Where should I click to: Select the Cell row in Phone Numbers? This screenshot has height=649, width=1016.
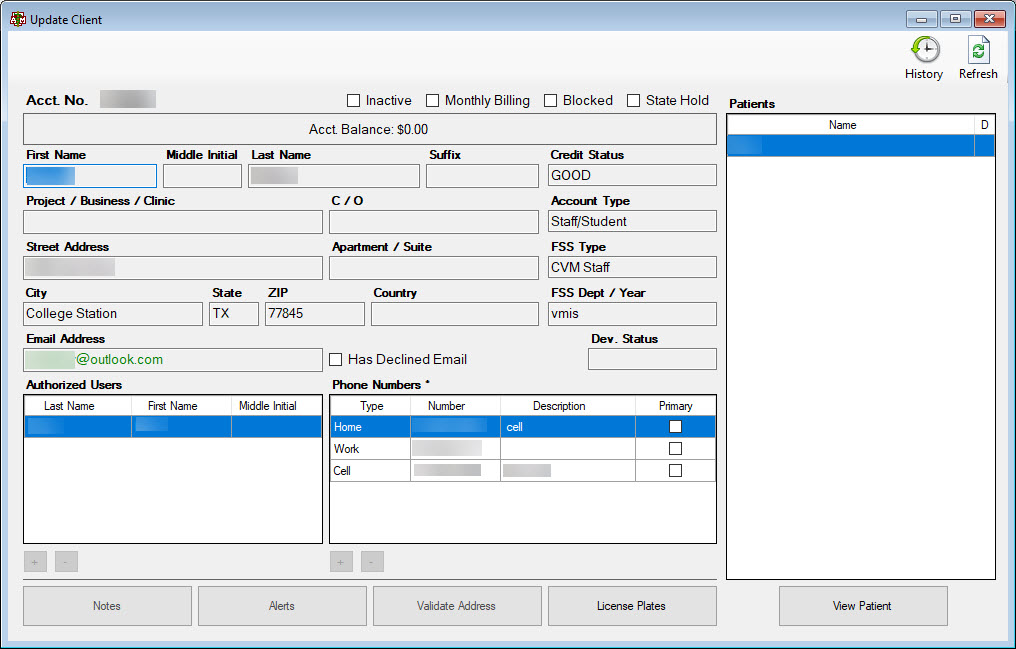click(523, 471)
